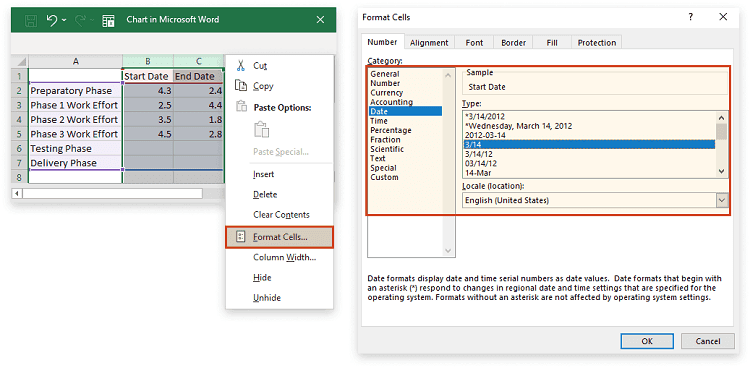Click the End Date header cell
The width and height of the screenshot is (750, 368).
198,76
